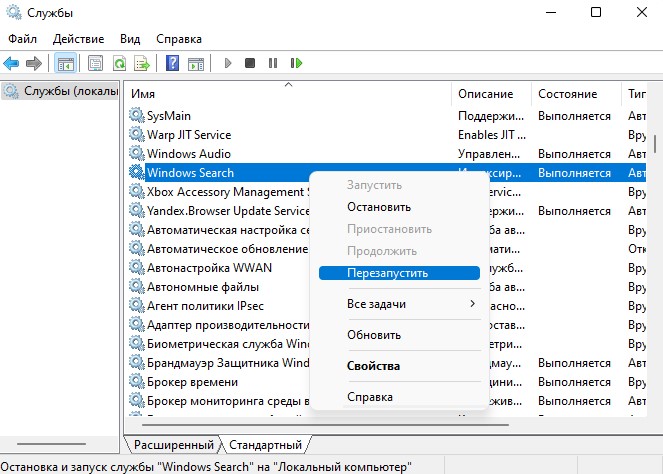The height and width of the screenshot is (474, 663).
Task: Click the left pane horizontal scrollbar
Action: pos(52,444)
